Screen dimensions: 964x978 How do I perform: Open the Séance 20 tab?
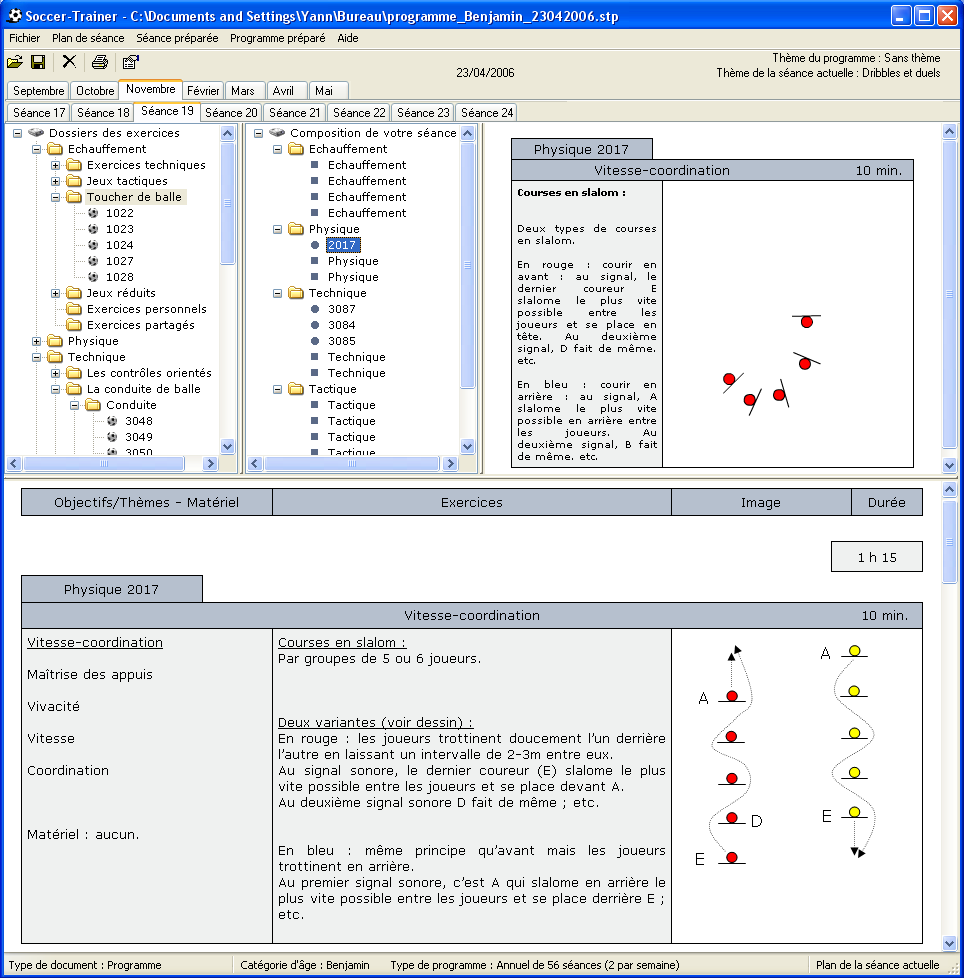[x=231, y=113]
